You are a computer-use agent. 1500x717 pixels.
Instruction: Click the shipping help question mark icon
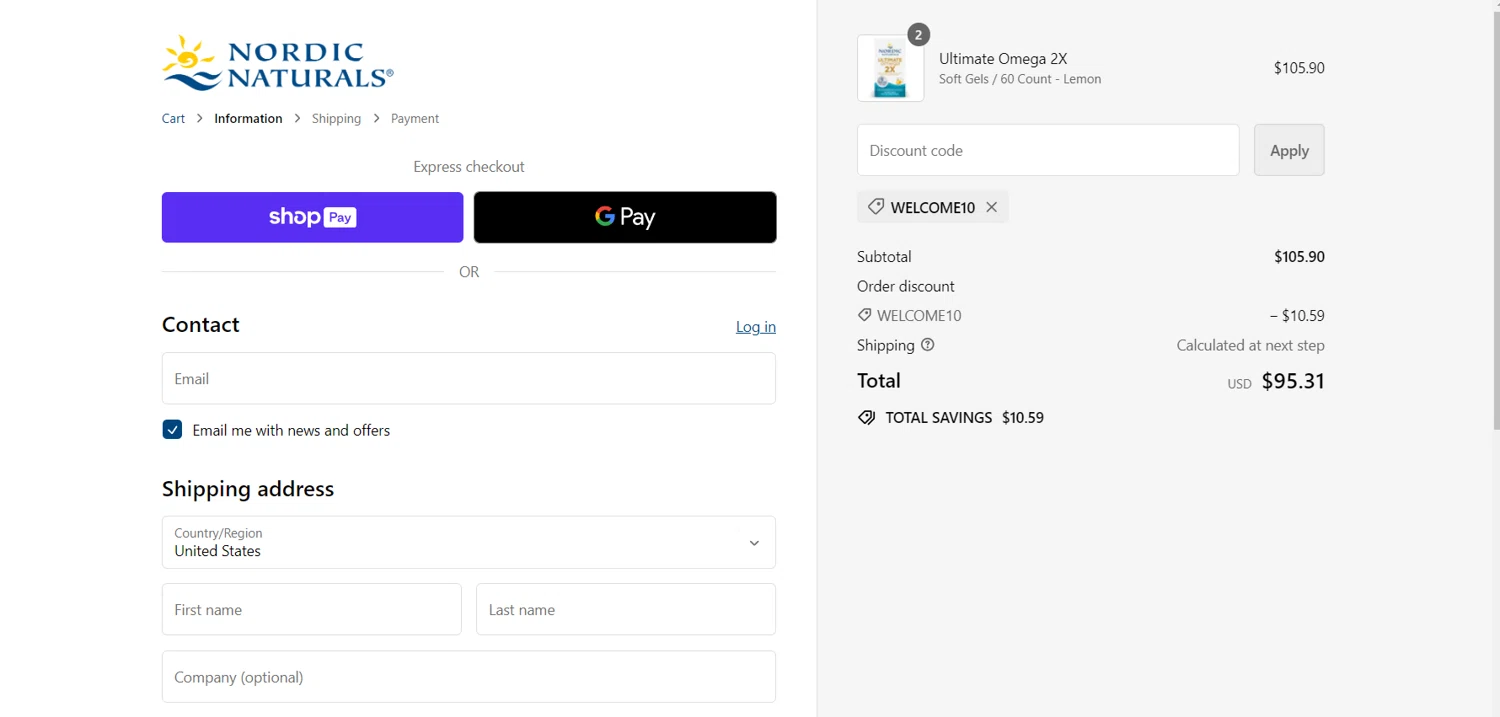coord(927,345)
